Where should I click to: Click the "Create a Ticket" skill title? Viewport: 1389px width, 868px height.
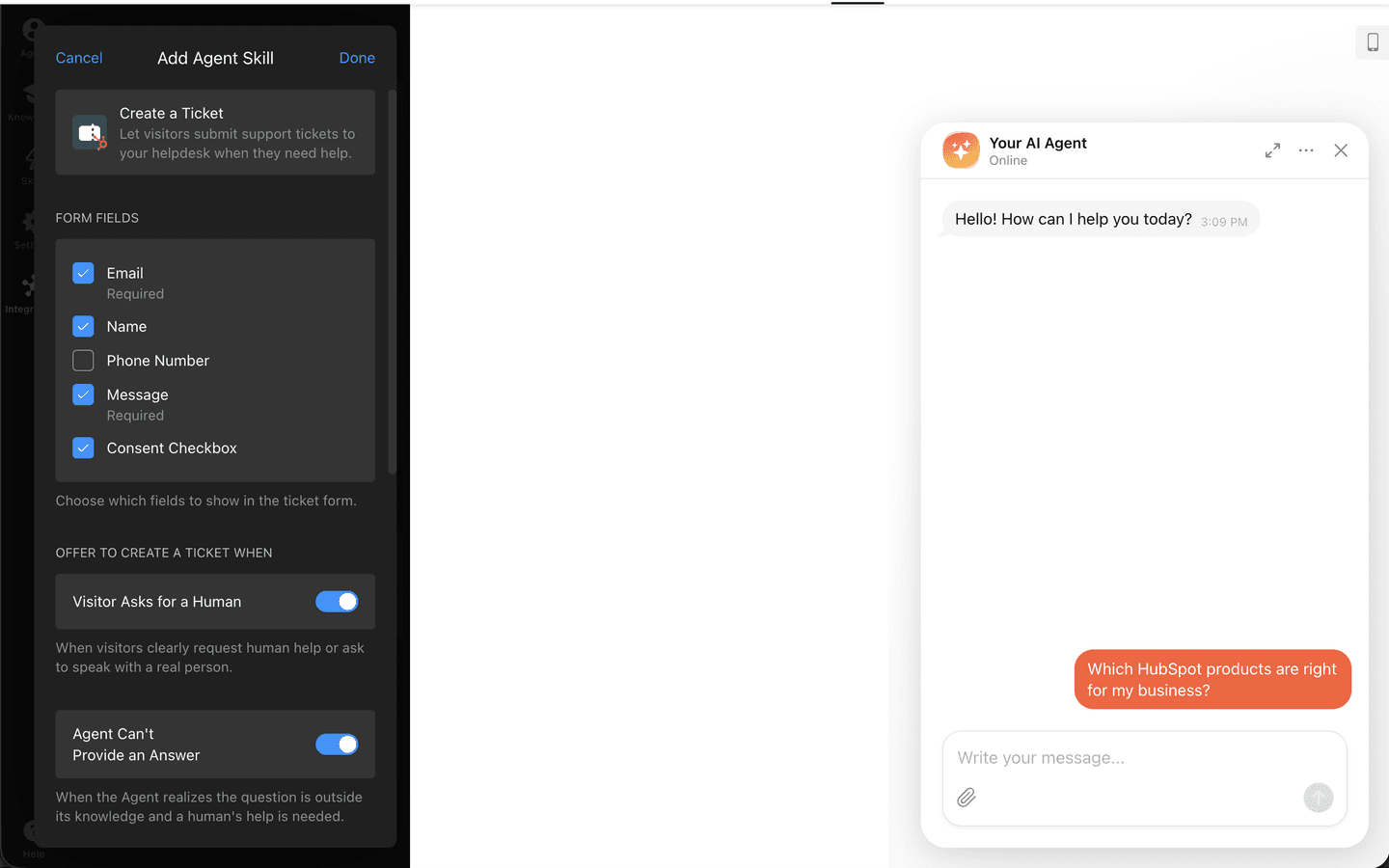coord(172,114)
